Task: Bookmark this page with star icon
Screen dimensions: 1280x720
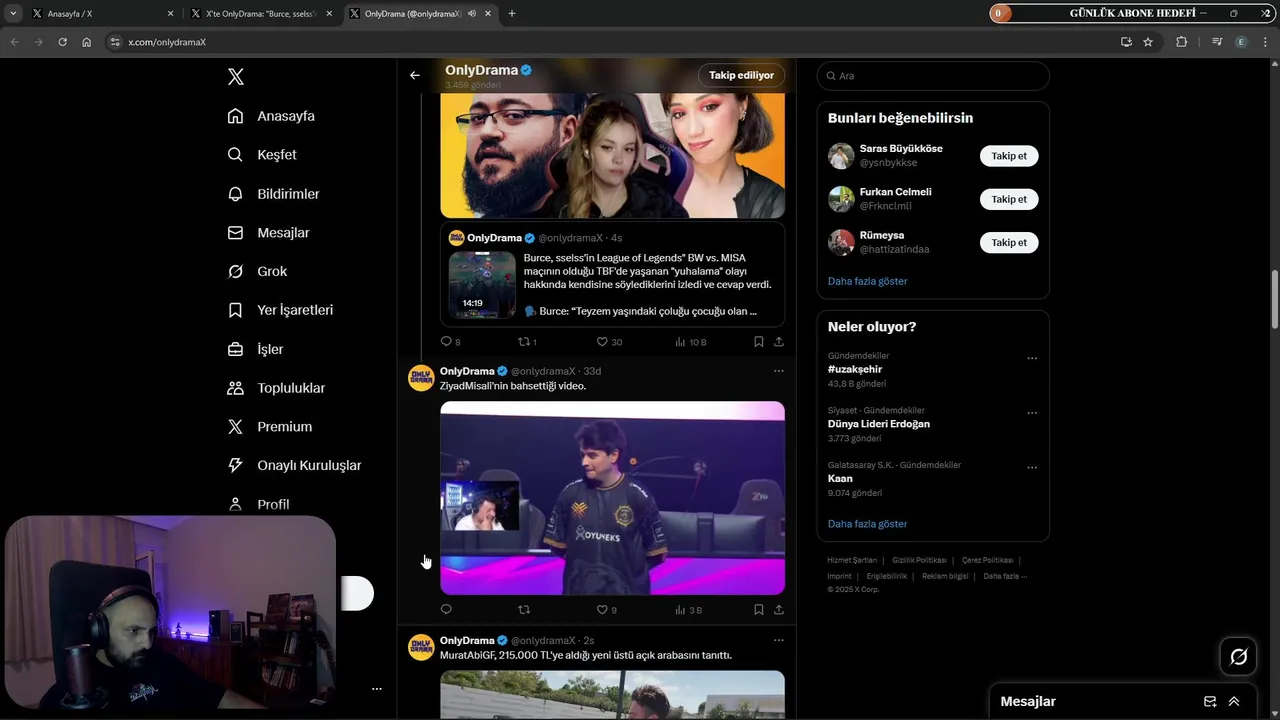Action: point(1148,42)
